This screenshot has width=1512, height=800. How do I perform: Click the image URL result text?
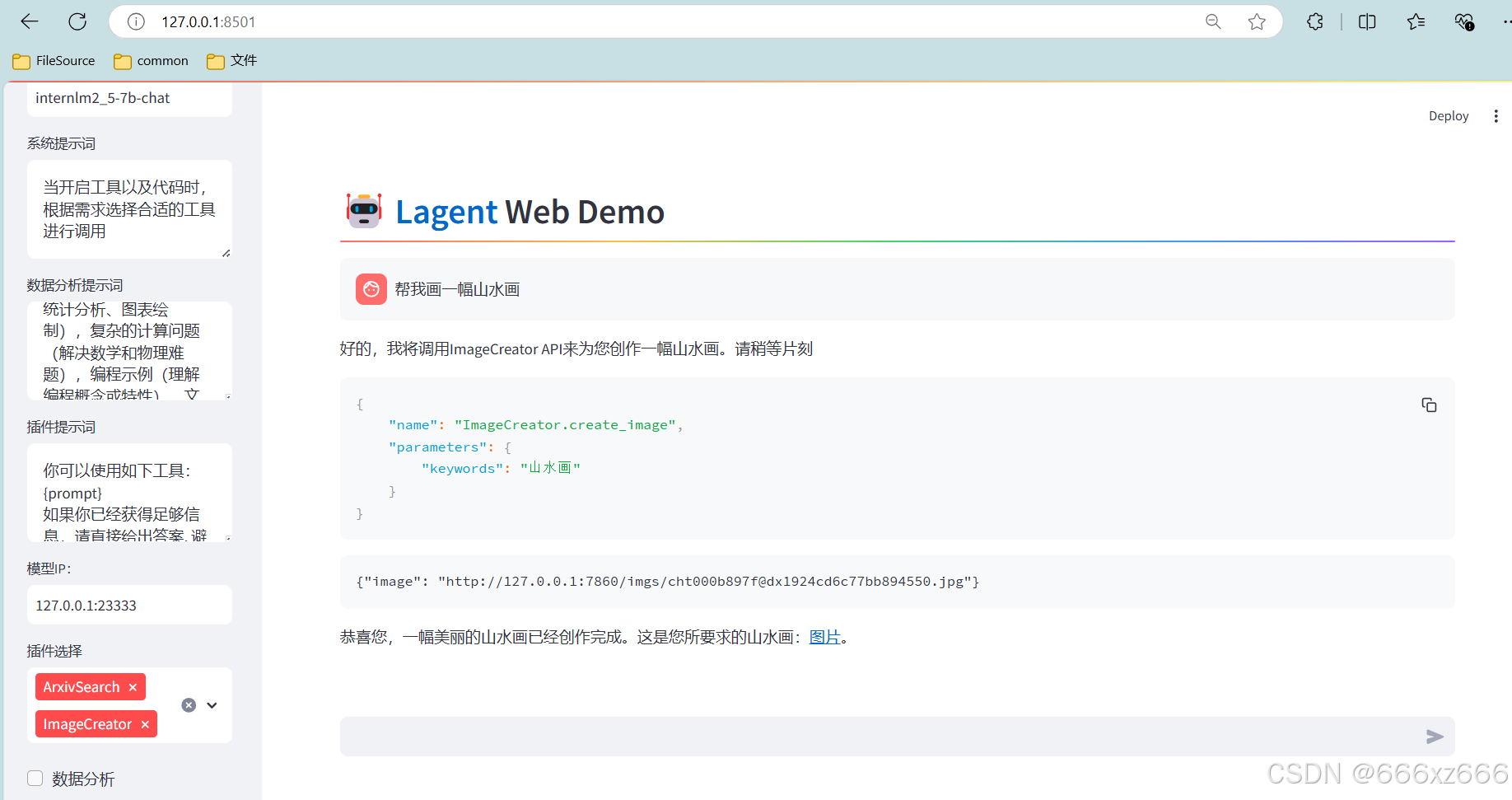(667, 582)
